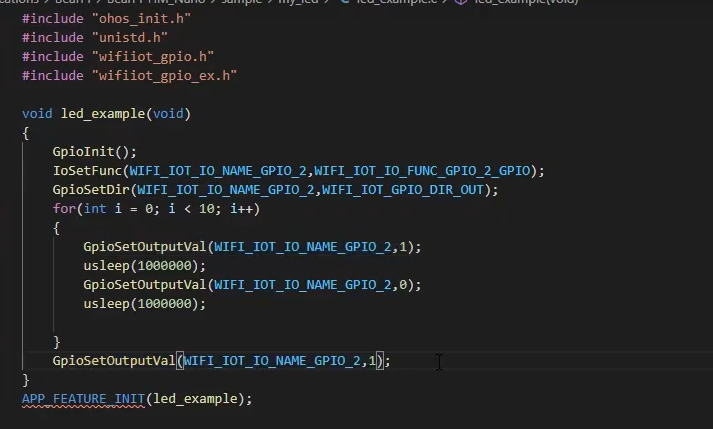713x429 pixels.
Task: Click the GpioInit() call
Action: click(x=94, y=151)
